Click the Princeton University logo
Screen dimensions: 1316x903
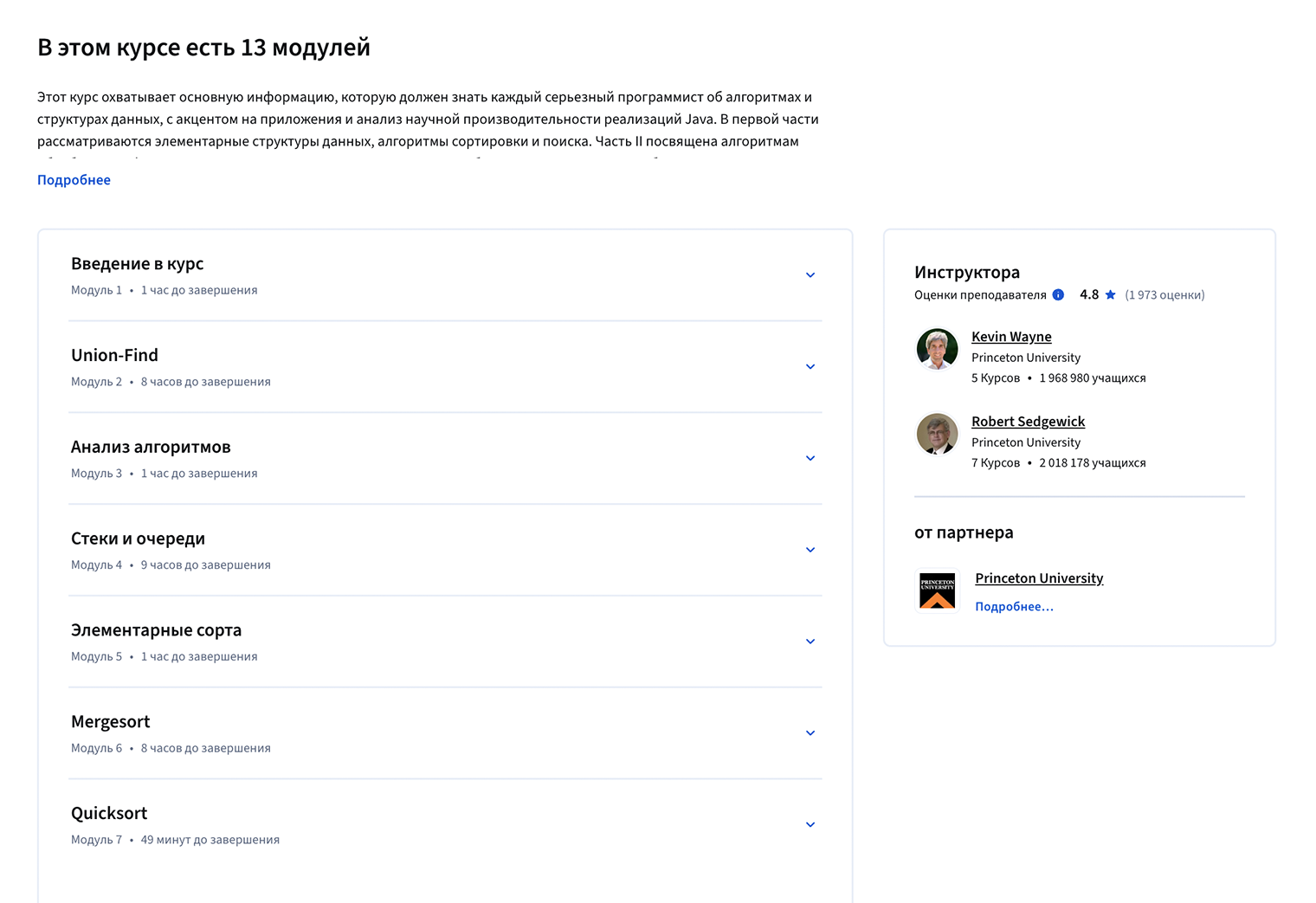tap(937, 590)
